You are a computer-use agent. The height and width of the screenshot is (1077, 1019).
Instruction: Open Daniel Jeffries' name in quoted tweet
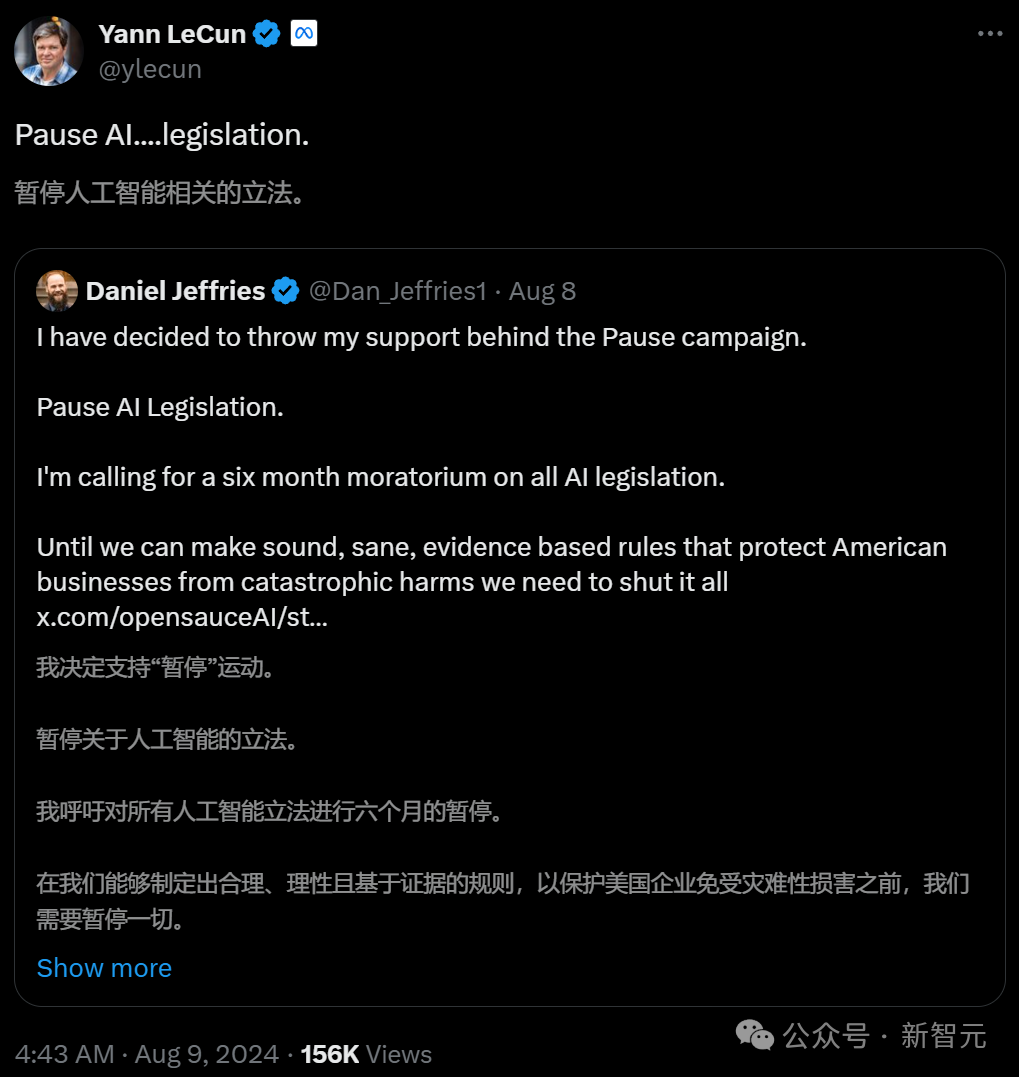point(176,291)
